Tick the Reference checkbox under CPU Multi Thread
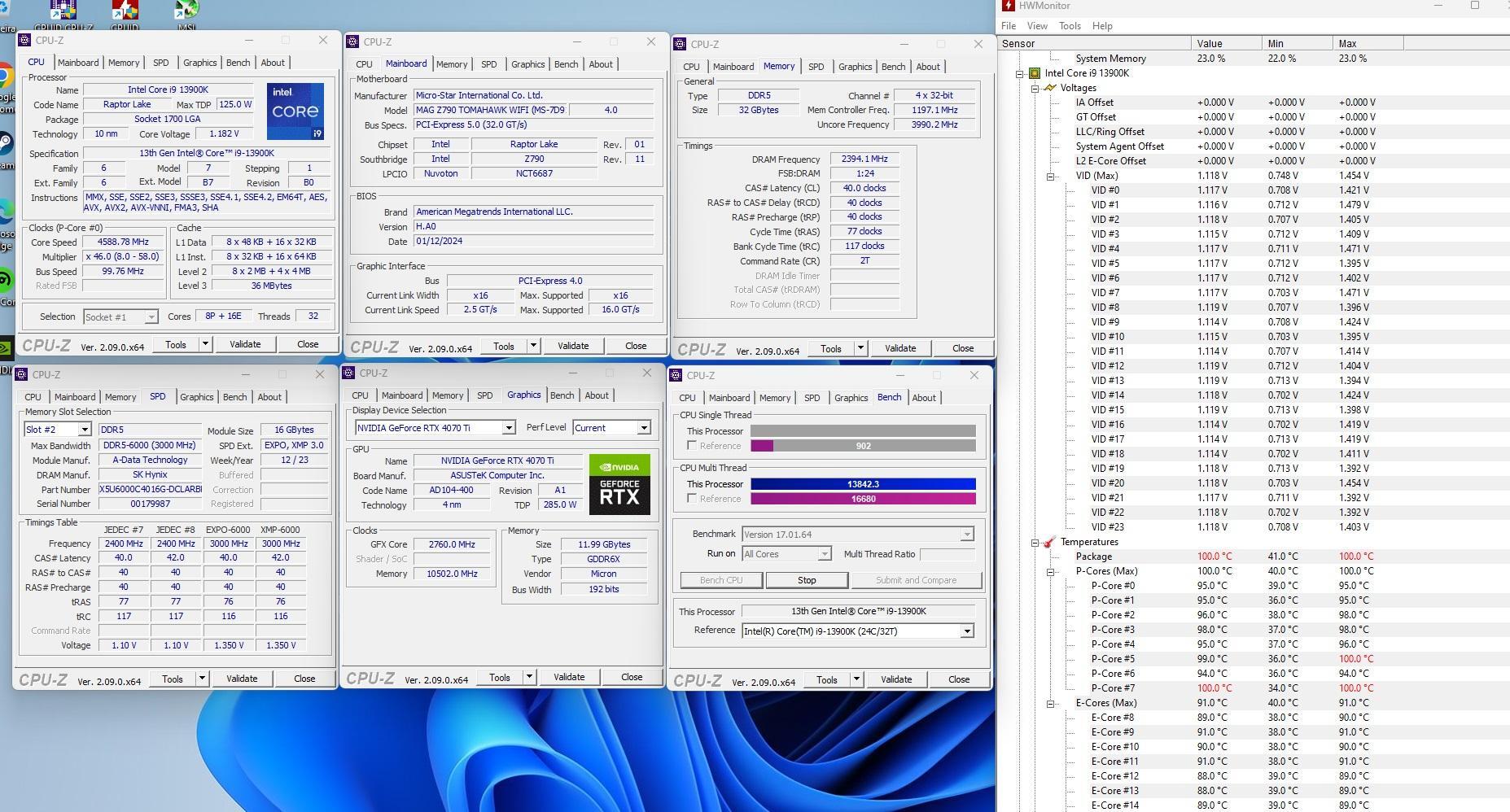1510x812 pixels. click(x=692, y=498)
